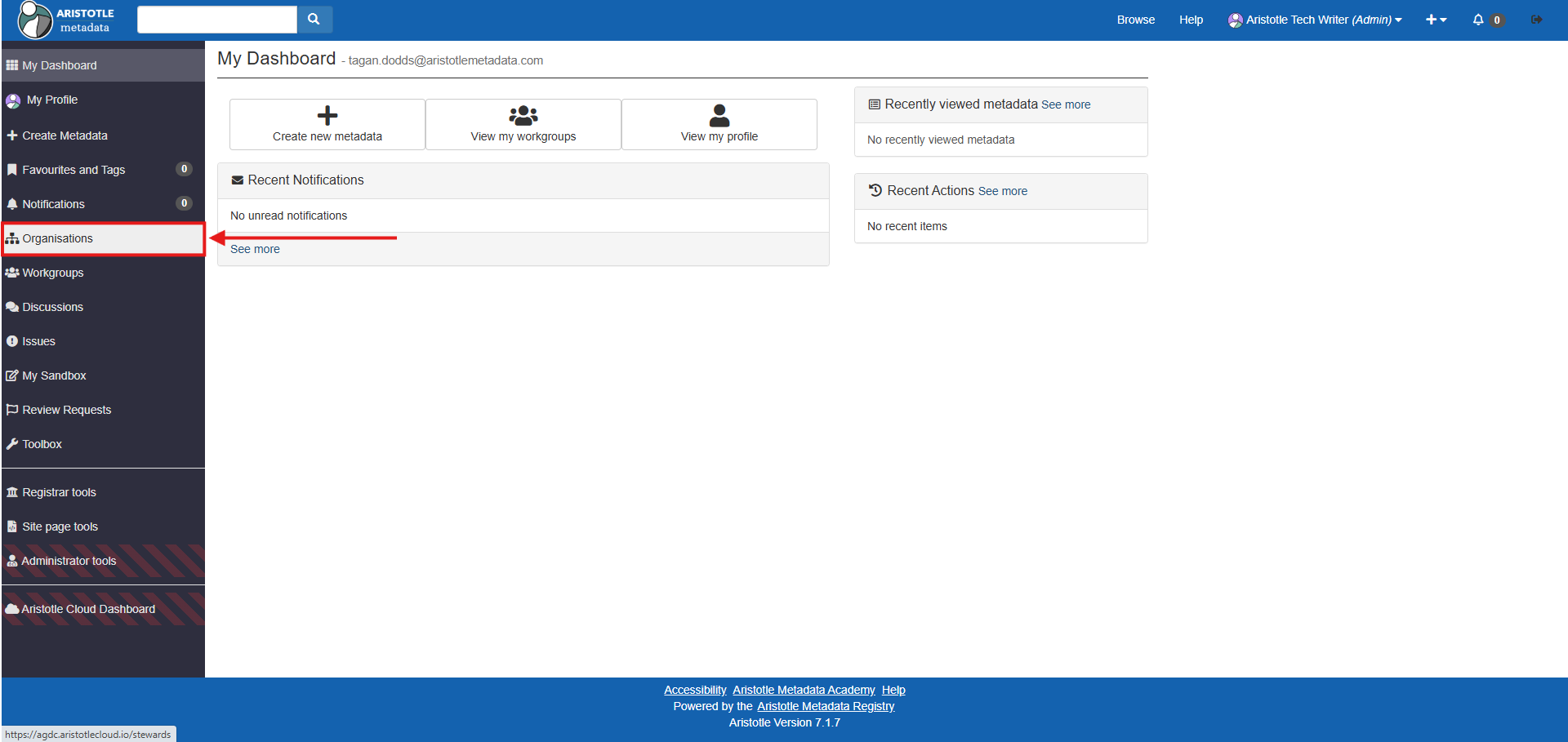Image resolution: width=1568 pixels, height=742 pixels.
Task: Open Administrator tools in sidebar
Action: click(x=69, y=561)
